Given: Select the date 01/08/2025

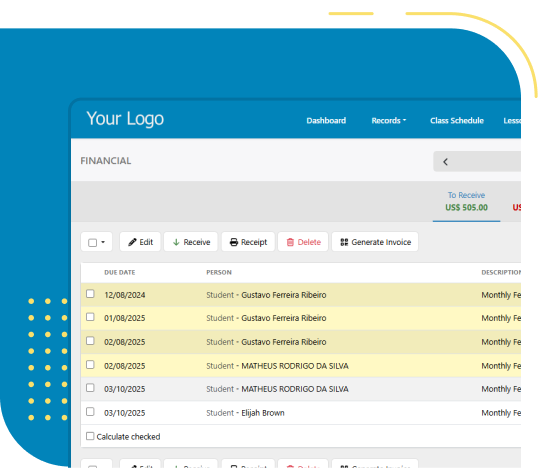Looking at the screenshot, I should [125, 318].
